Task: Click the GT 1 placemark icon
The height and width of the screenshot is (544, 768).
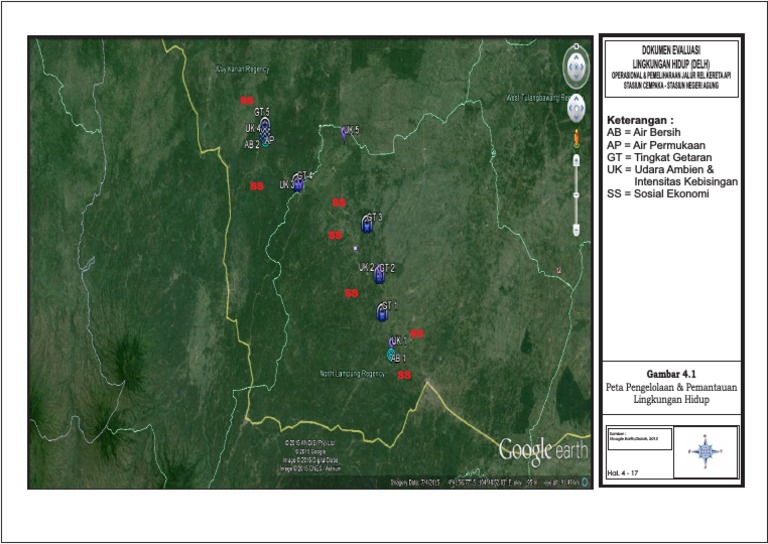Action: (383, 312)
